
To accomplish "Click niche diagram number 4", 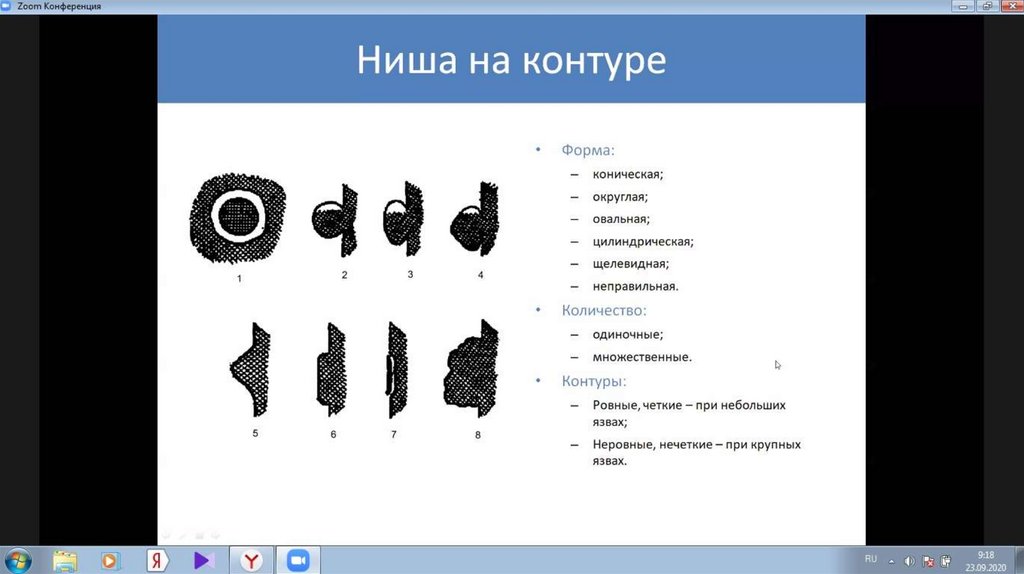I will click(x=475, y=219).
